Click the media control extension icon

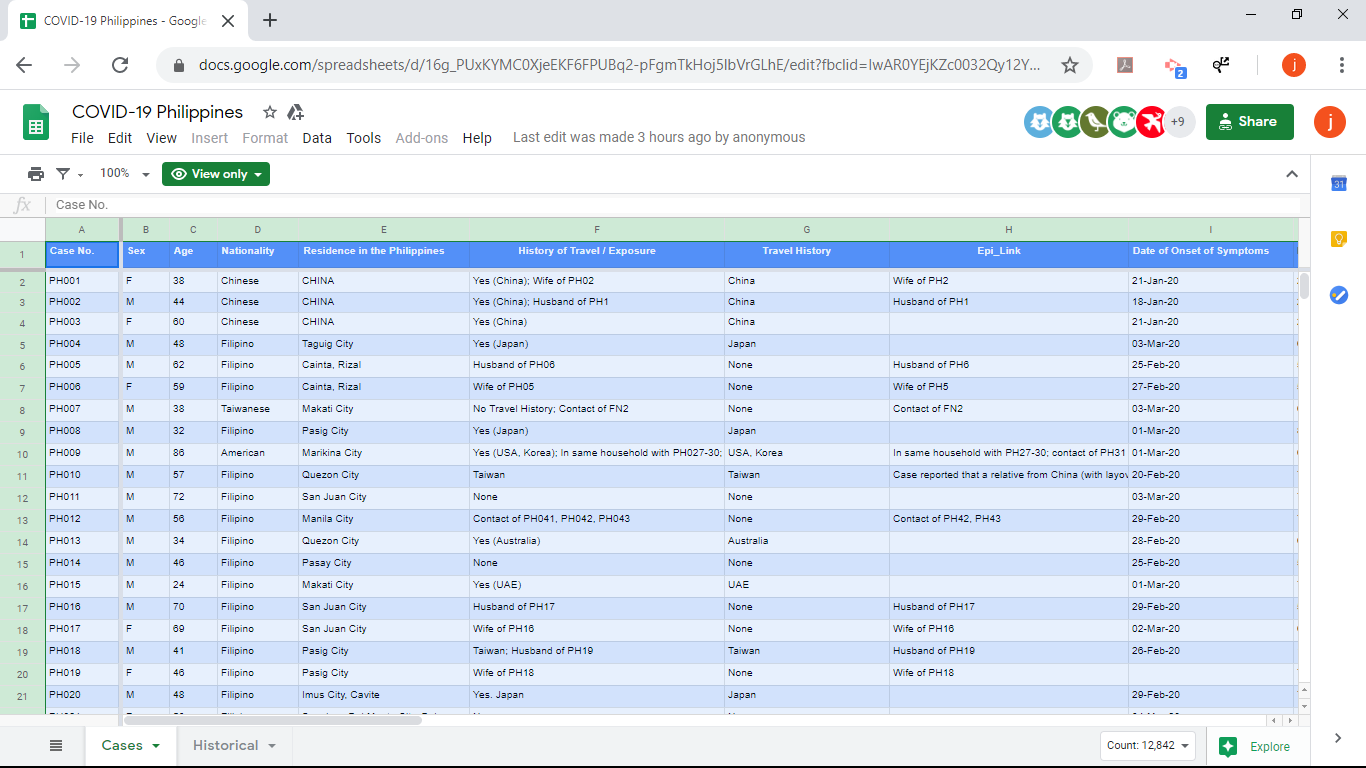click(x=1221, y=65)
